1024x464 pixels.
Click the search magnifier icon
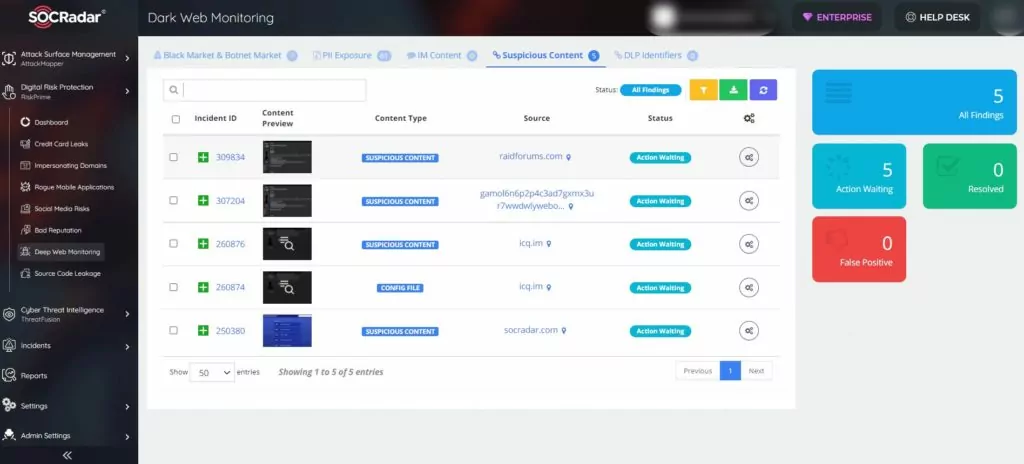174,90
